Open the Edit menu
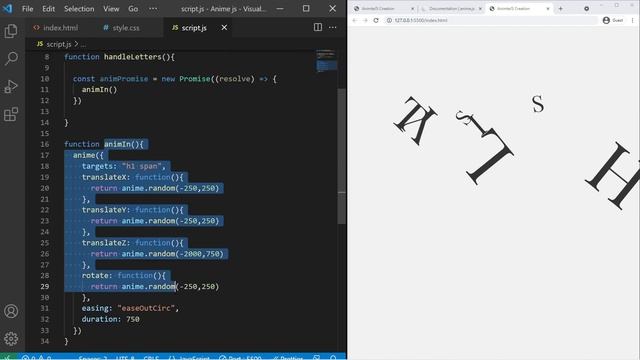This screenshot has width=640, height=360. [48, 9]
